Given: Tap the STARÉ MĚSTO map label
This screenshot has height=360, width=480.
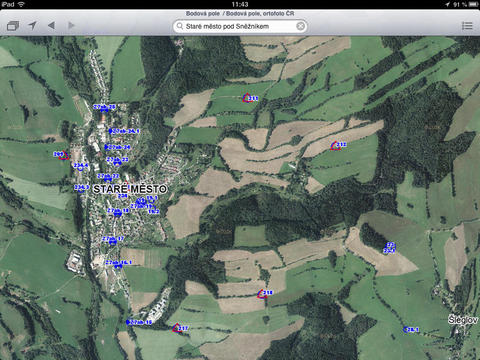Looking at the screenshot, I should click(x=130, y=189).
